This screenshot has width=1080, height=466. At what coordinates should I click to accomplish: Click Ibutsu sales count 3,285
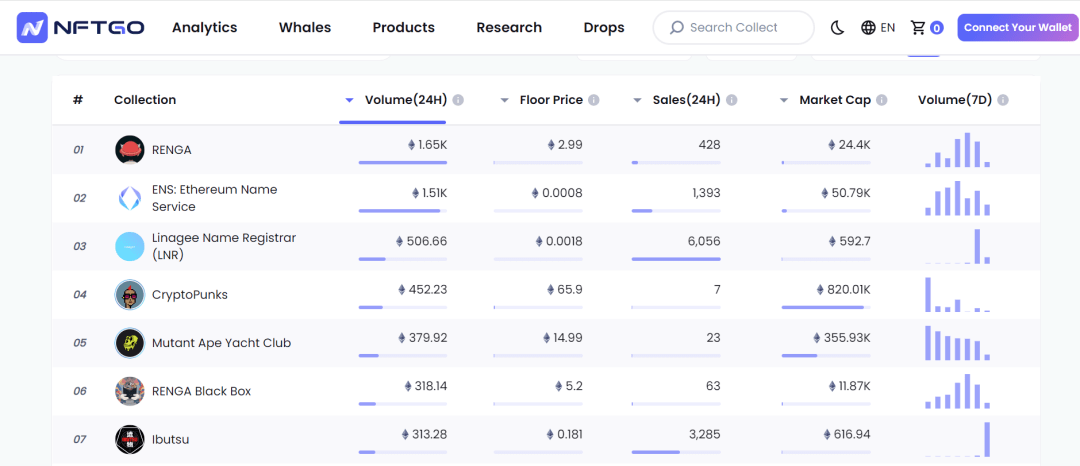[x=704, y=434]
